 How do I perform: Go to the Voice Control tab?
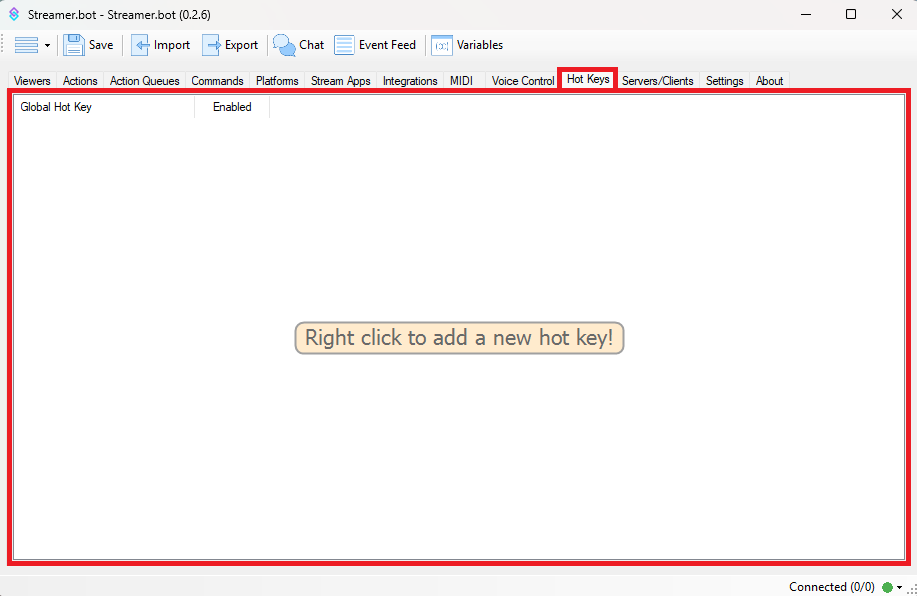click(x=522, y=81)
